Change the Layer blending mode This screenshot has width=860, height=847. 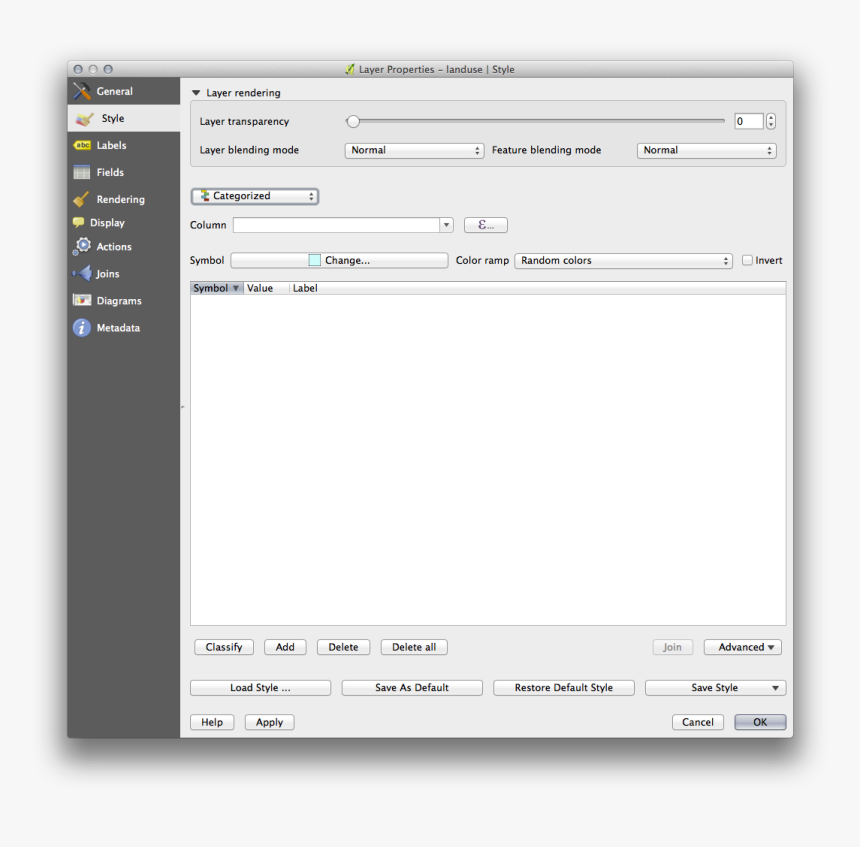click(414, 150)
